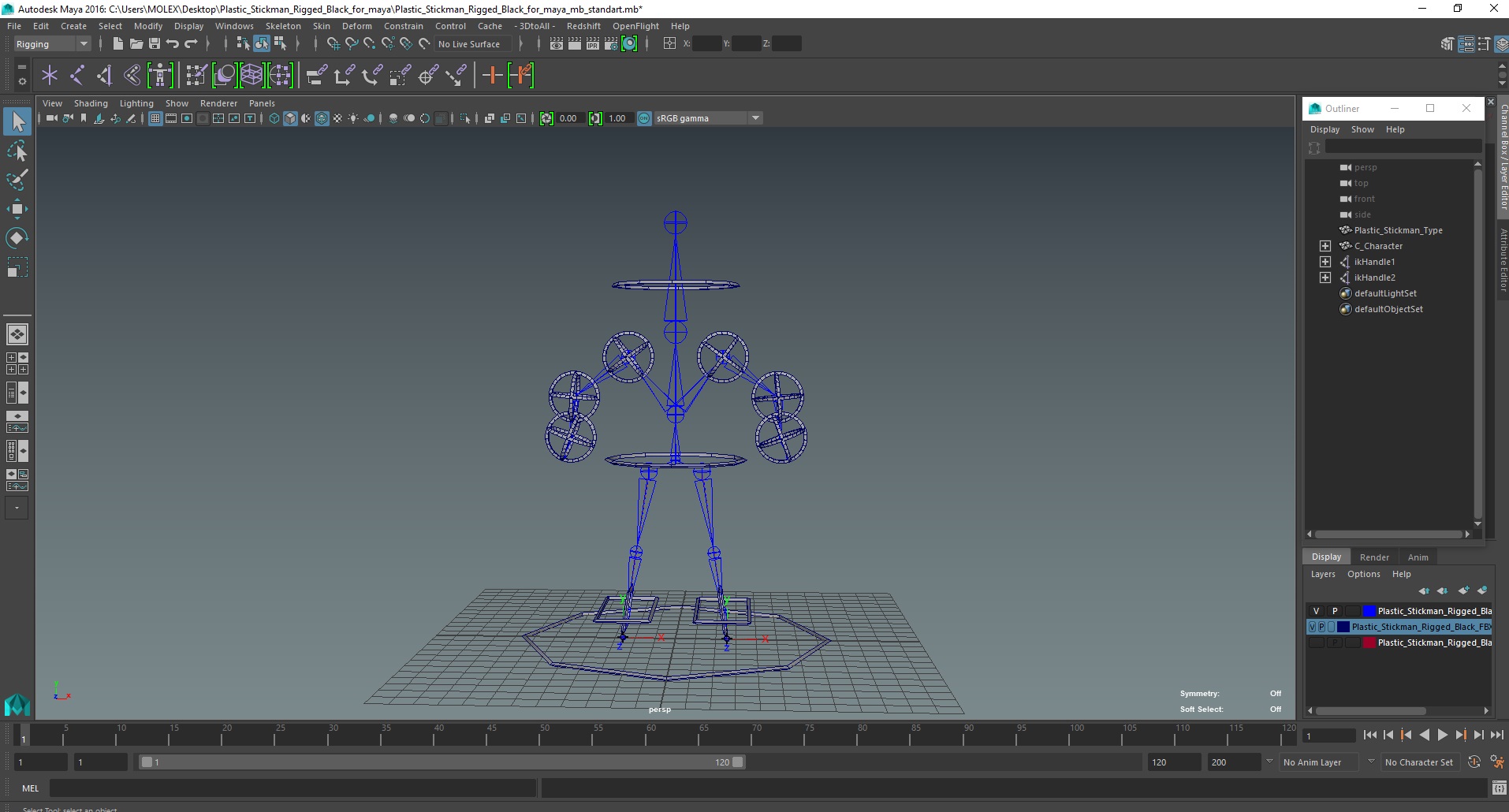Open the HumanIK character shelf icon
The width and height of the screenshot is (1509, 812).
[160, 76]
